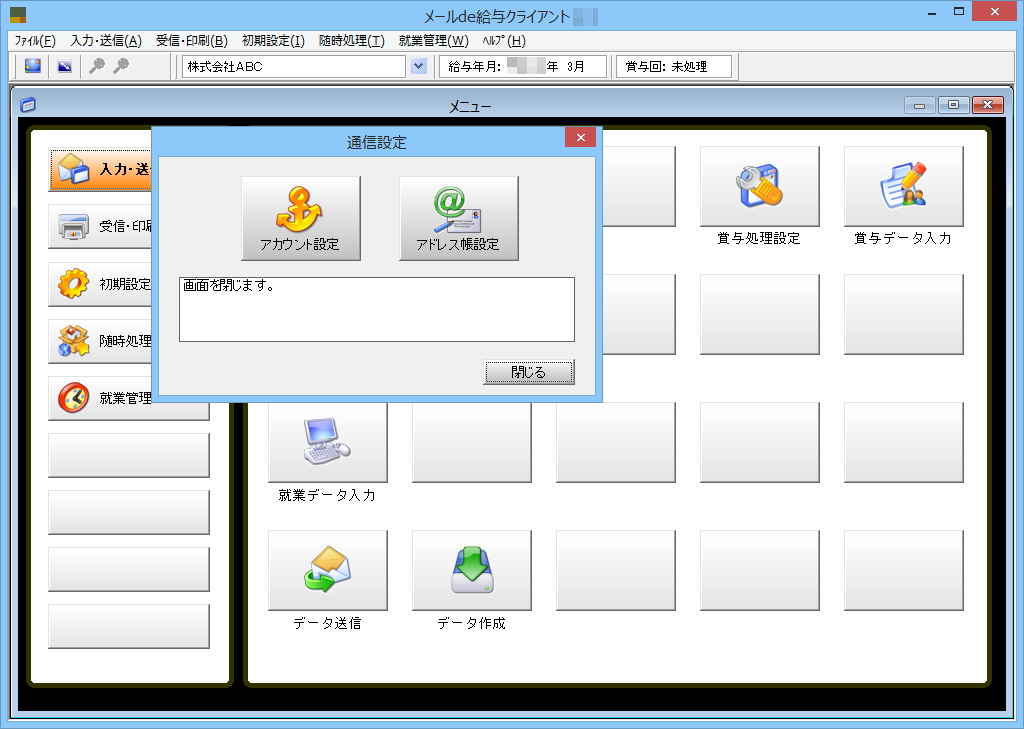Open 賞与処理設定 icon button
This screenshot has height=729, width=1024.
click(x=760, y=186)
